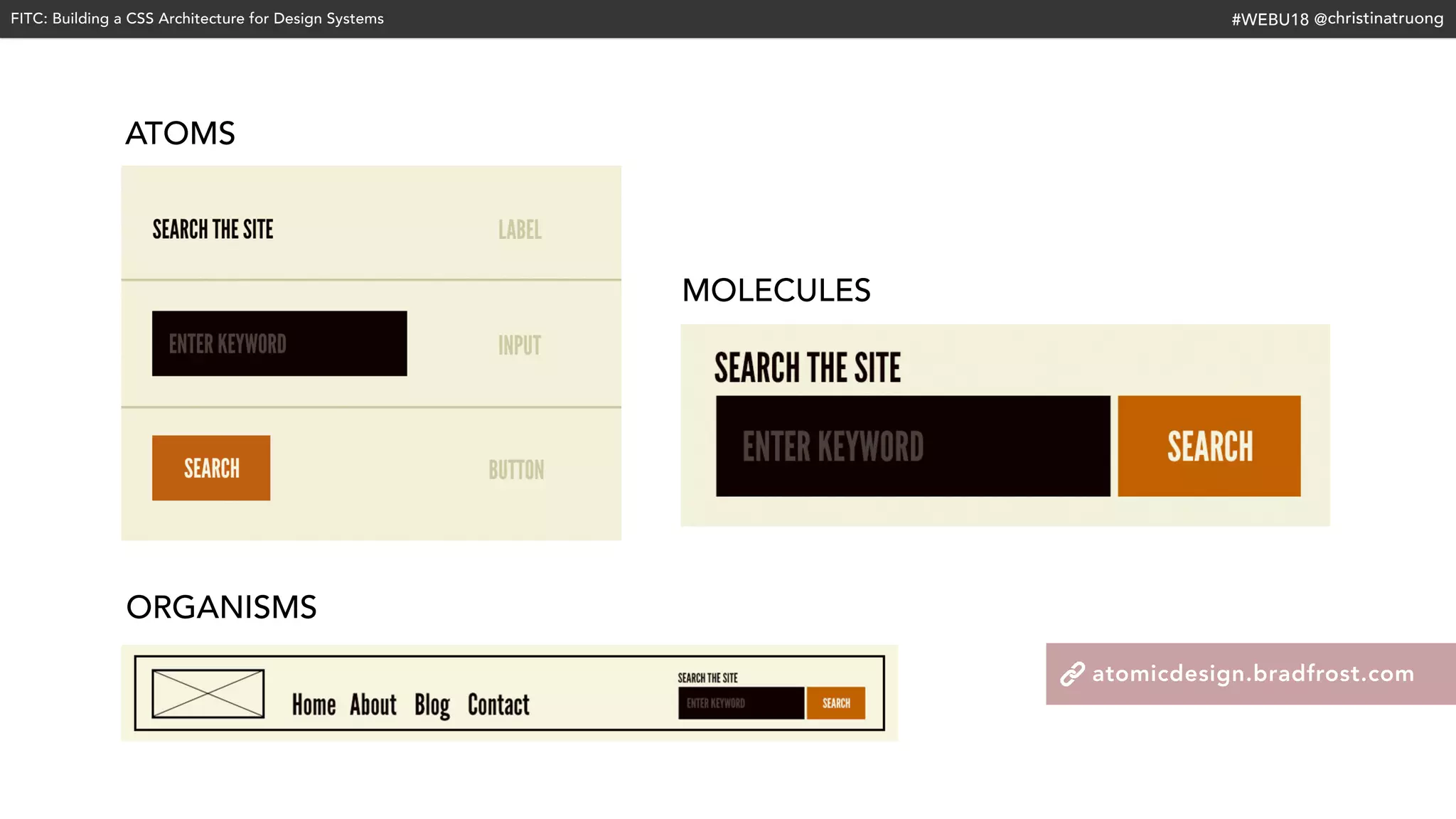Click the Home navigation item
This screenshot has height=819, width=1456.
click(x=314, y=705)
